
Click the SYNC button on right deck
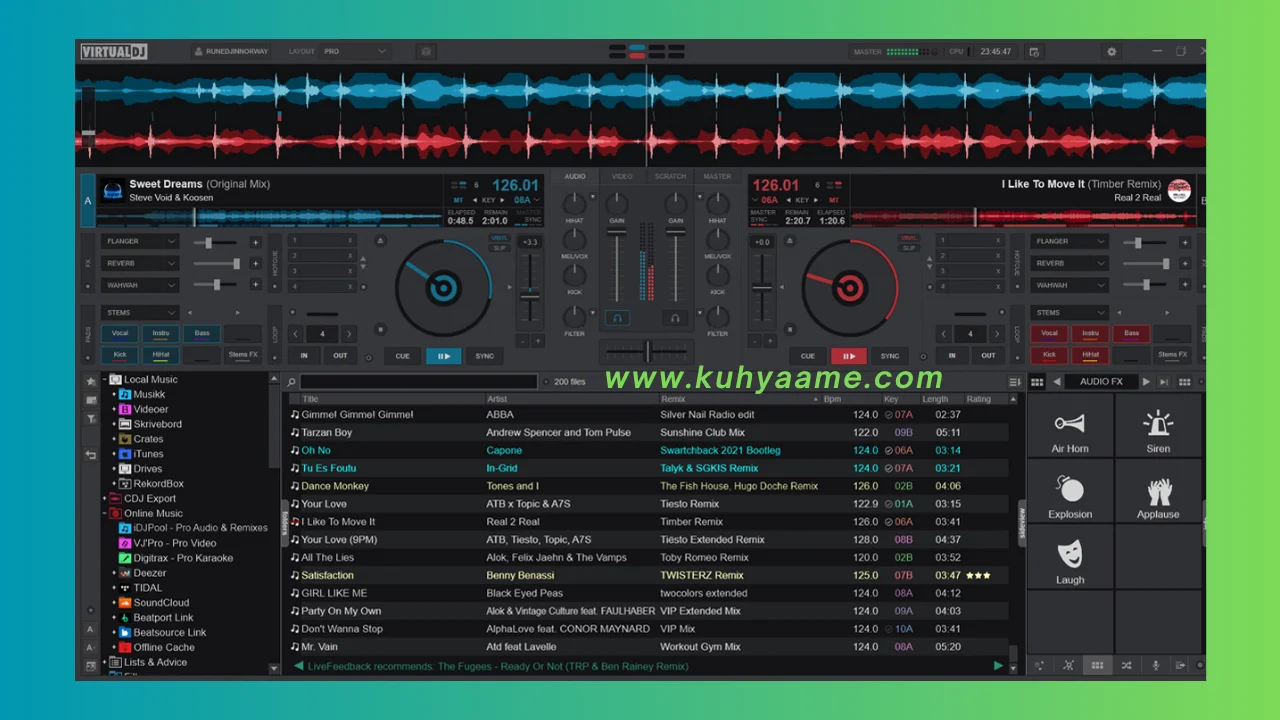point(889,356)
